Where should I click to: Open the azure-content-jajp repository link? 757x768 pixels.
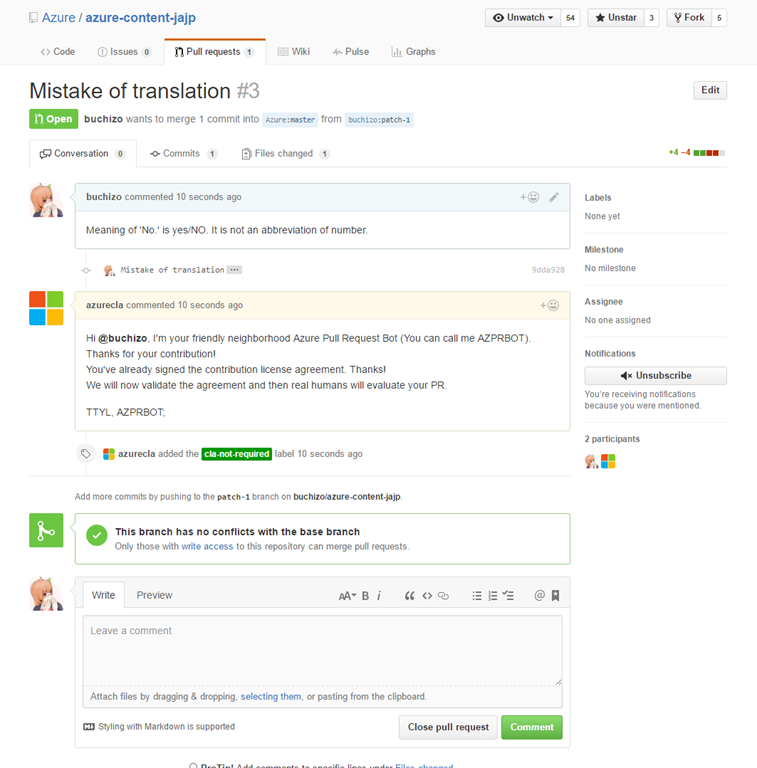point(141,18)
